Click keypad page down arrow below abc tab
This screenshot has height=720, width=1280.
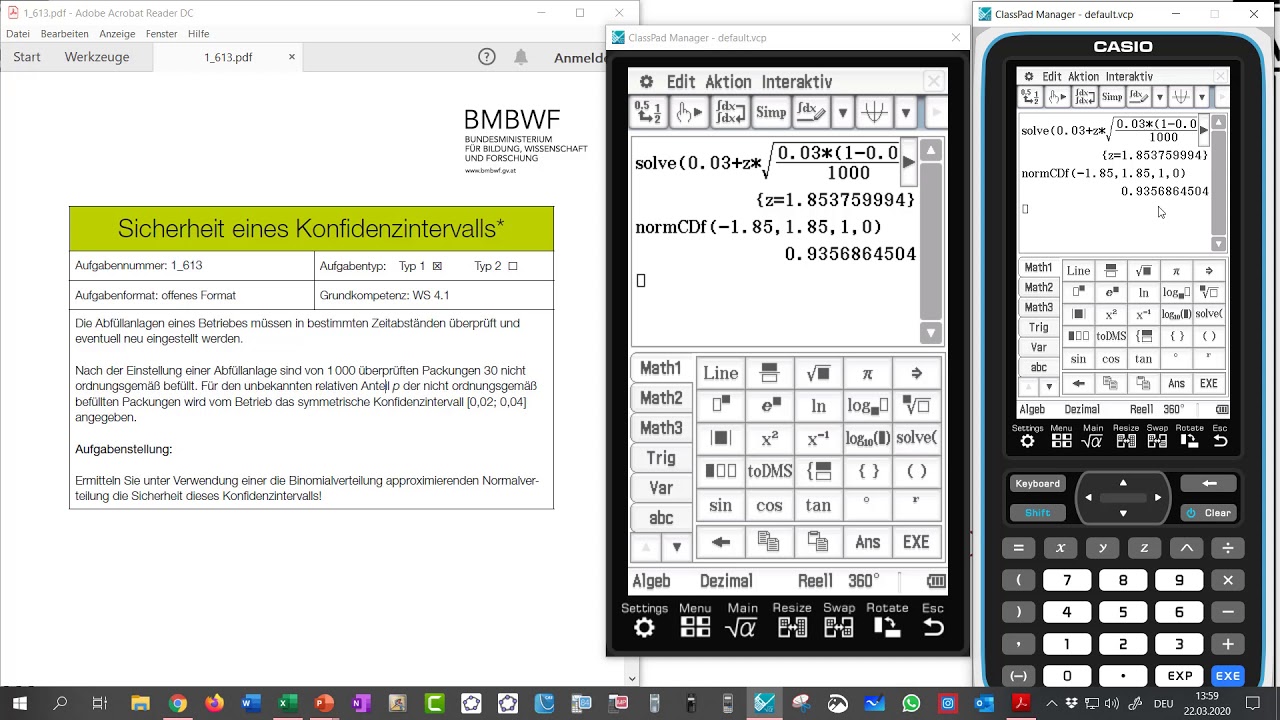[x=677, y=547]
